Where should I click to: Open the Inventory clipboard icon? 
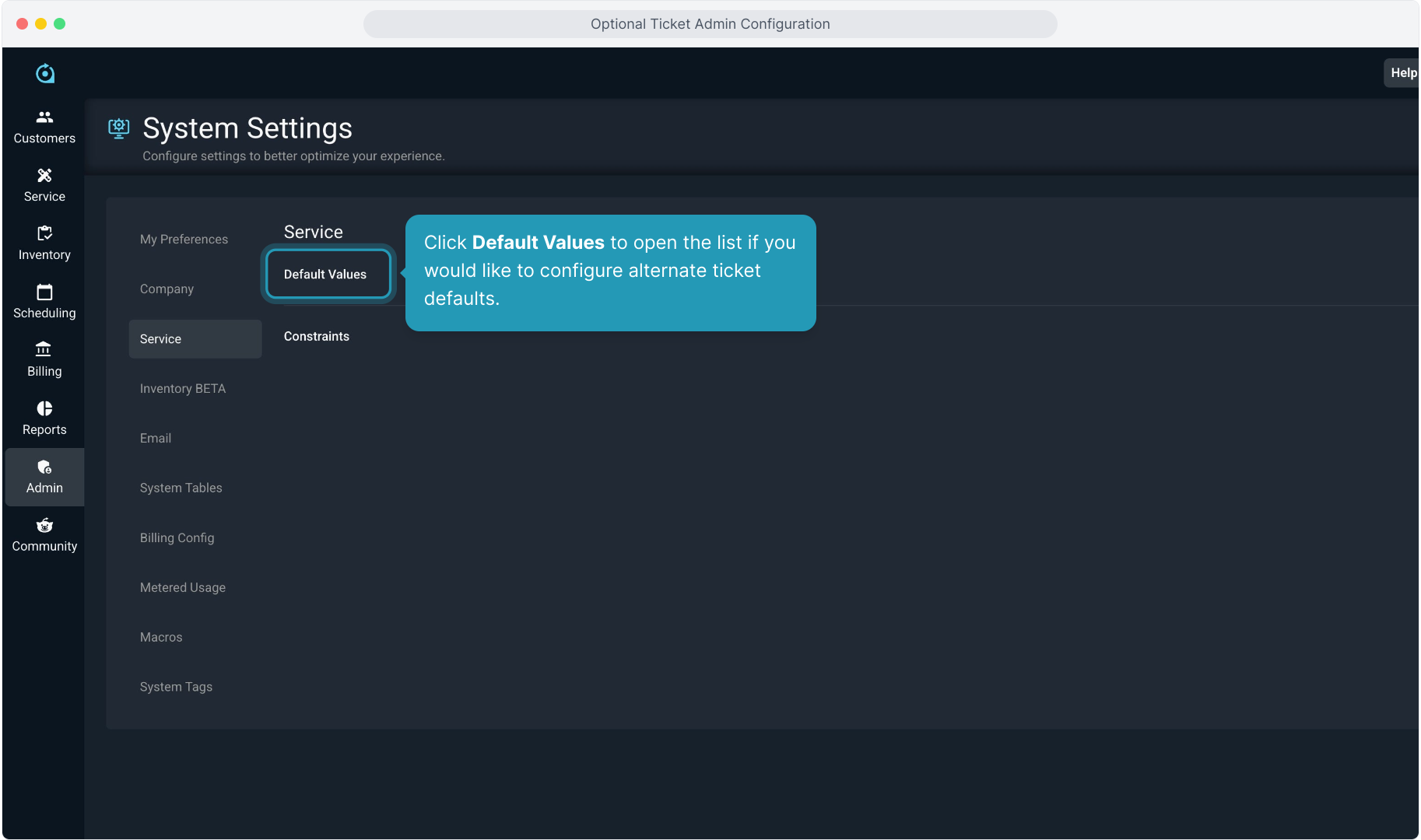pos(44,233)
